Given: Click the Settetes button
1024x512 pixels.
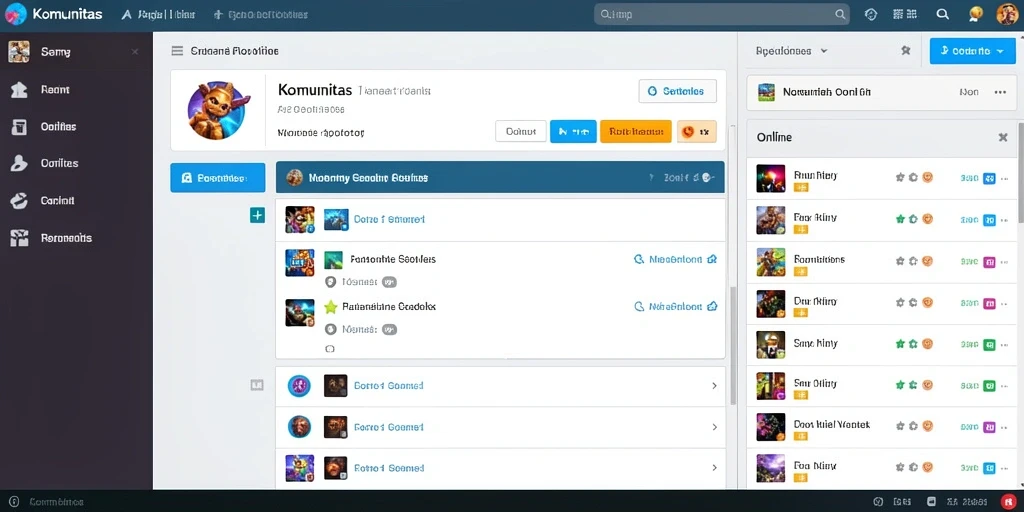Looking at the screenshot, I should (x=677, y=91).
